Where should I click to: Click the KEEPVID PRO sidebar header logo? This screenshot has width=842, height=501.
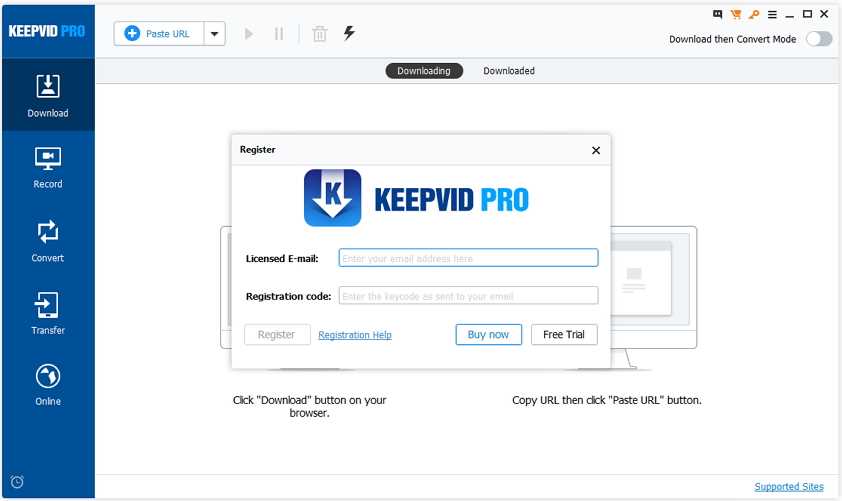click(47, 31)
